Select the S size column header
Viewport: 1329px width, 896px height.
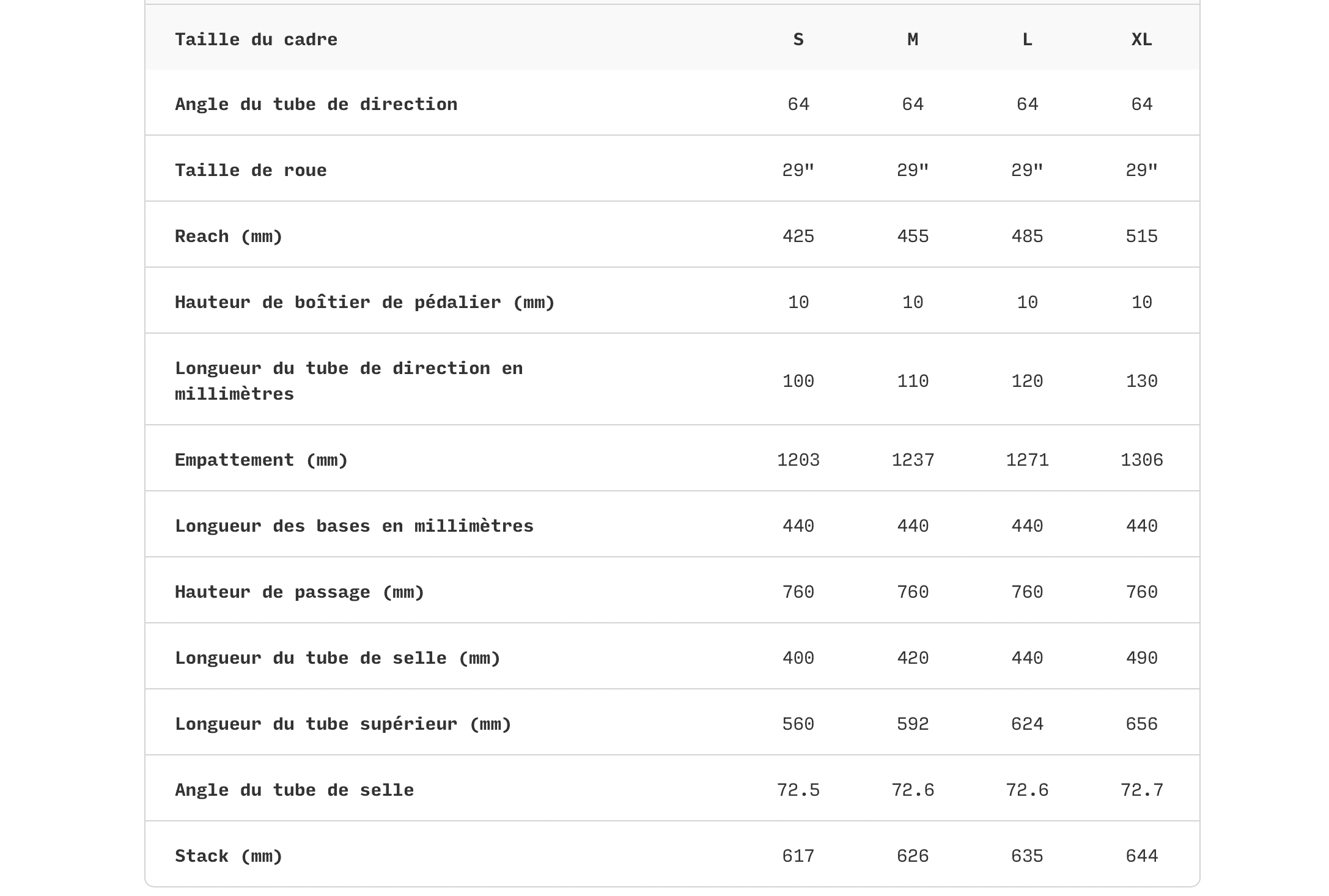point(798,40)
